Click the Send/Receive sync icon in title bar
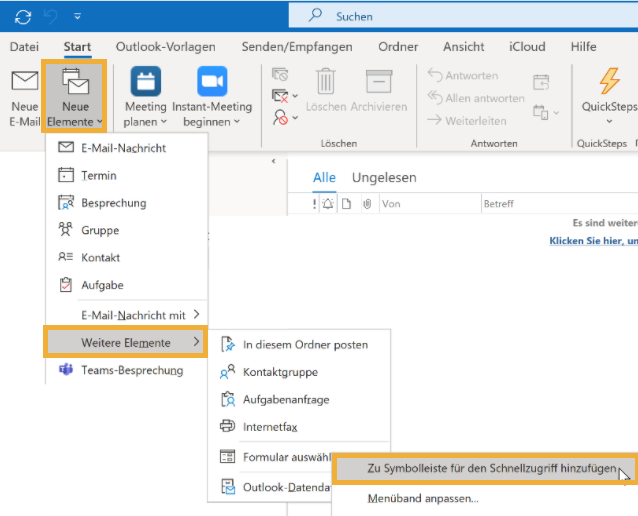Screen dimensions: 638x516 (x=23, y=17)
